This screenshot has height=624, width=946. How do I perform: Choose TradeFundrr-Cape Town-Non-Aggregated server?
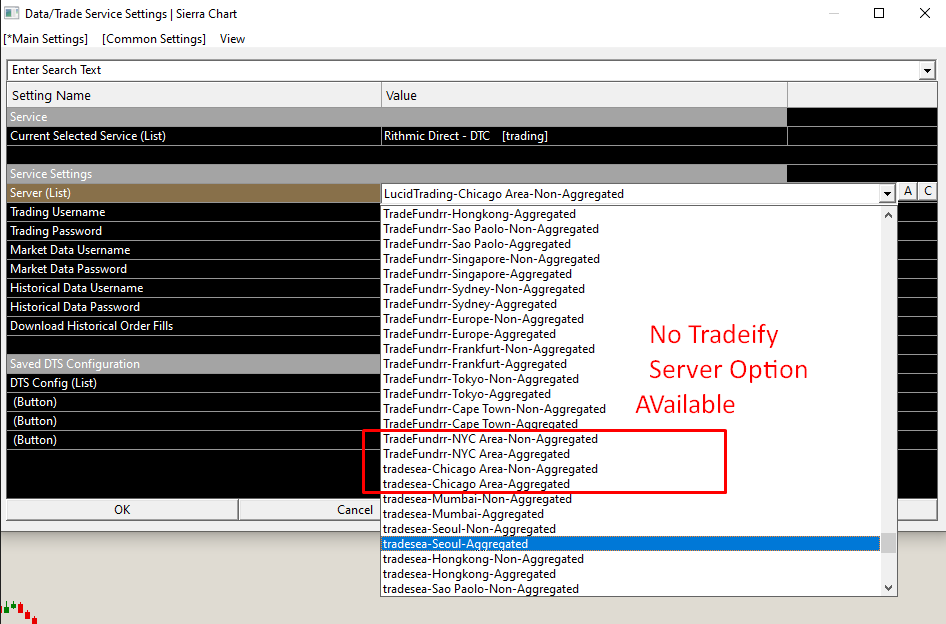pyautogui.click(x=631, y=409)
